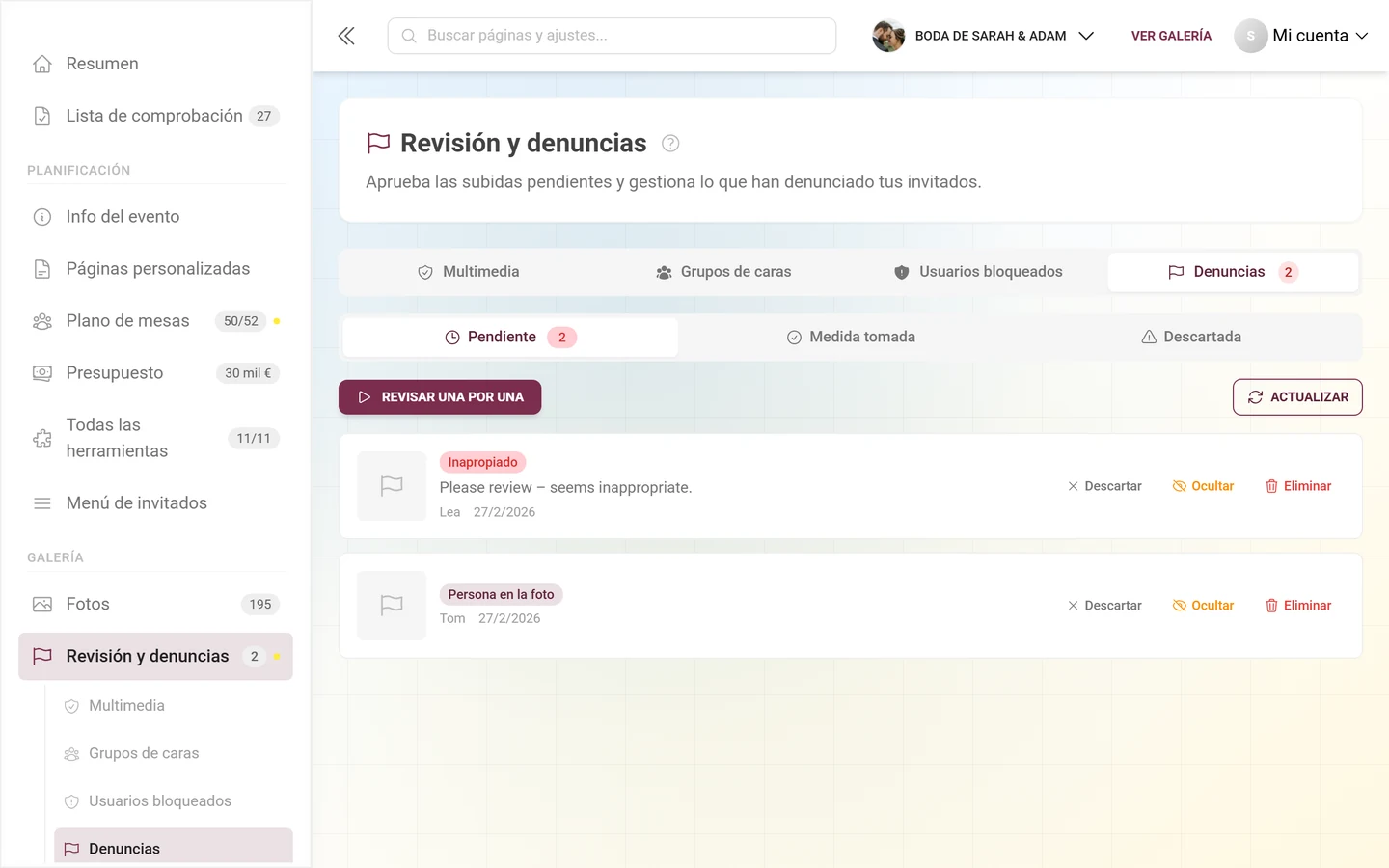Open the Boda de Sarah & Adam event dropdown
Viewport: 1389px width, 868px height.
984,36
